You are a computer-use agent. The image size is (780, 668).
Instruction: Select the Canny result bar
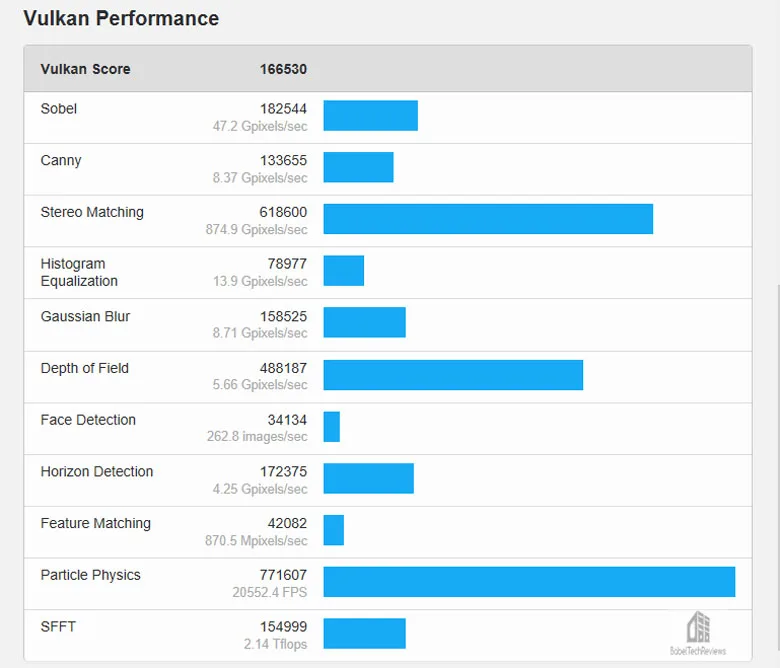tap(358, 167)
